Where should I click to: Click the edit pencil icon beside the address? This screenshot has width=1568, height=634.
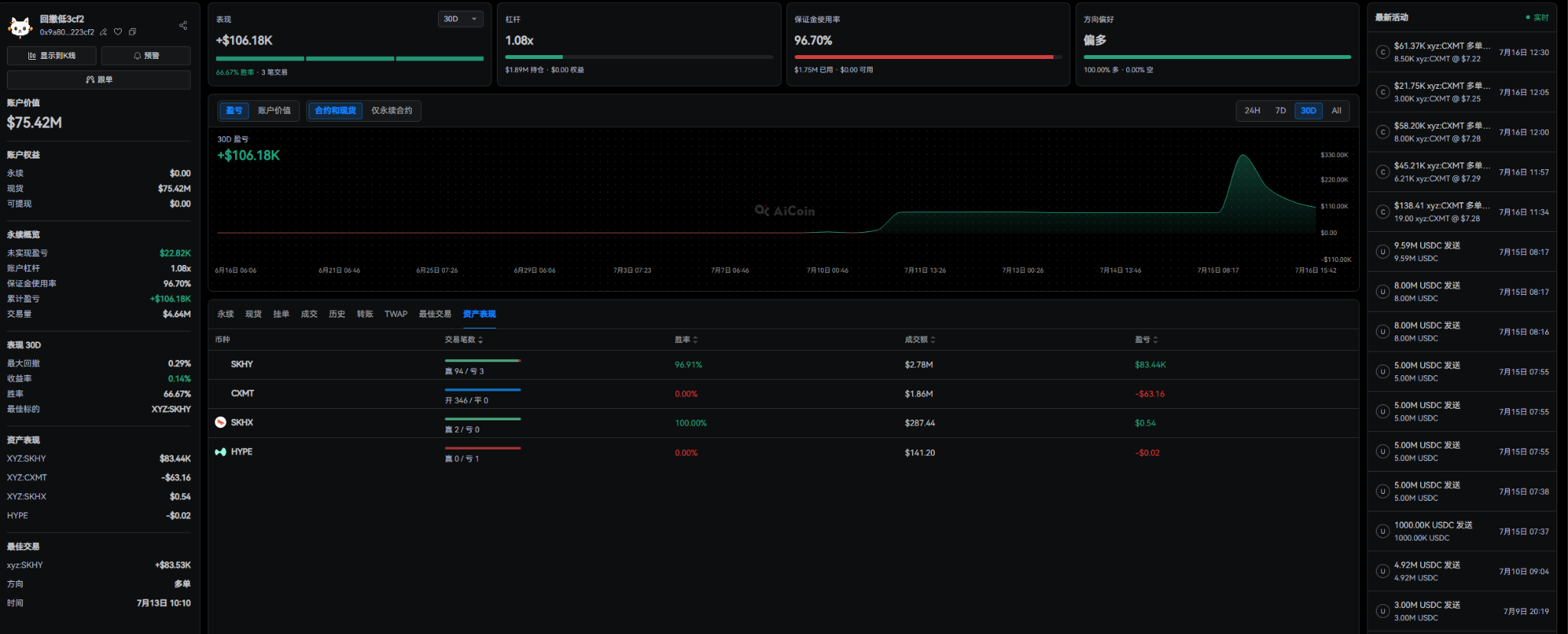coord(103,32)
